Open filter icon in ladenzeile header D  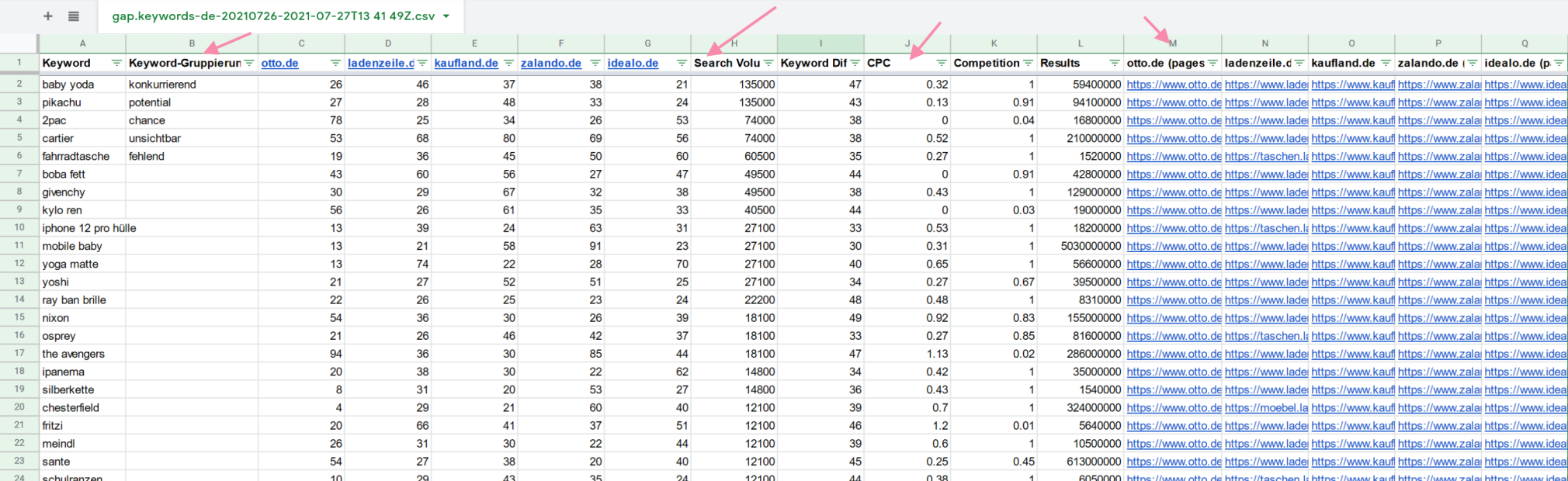422,63
